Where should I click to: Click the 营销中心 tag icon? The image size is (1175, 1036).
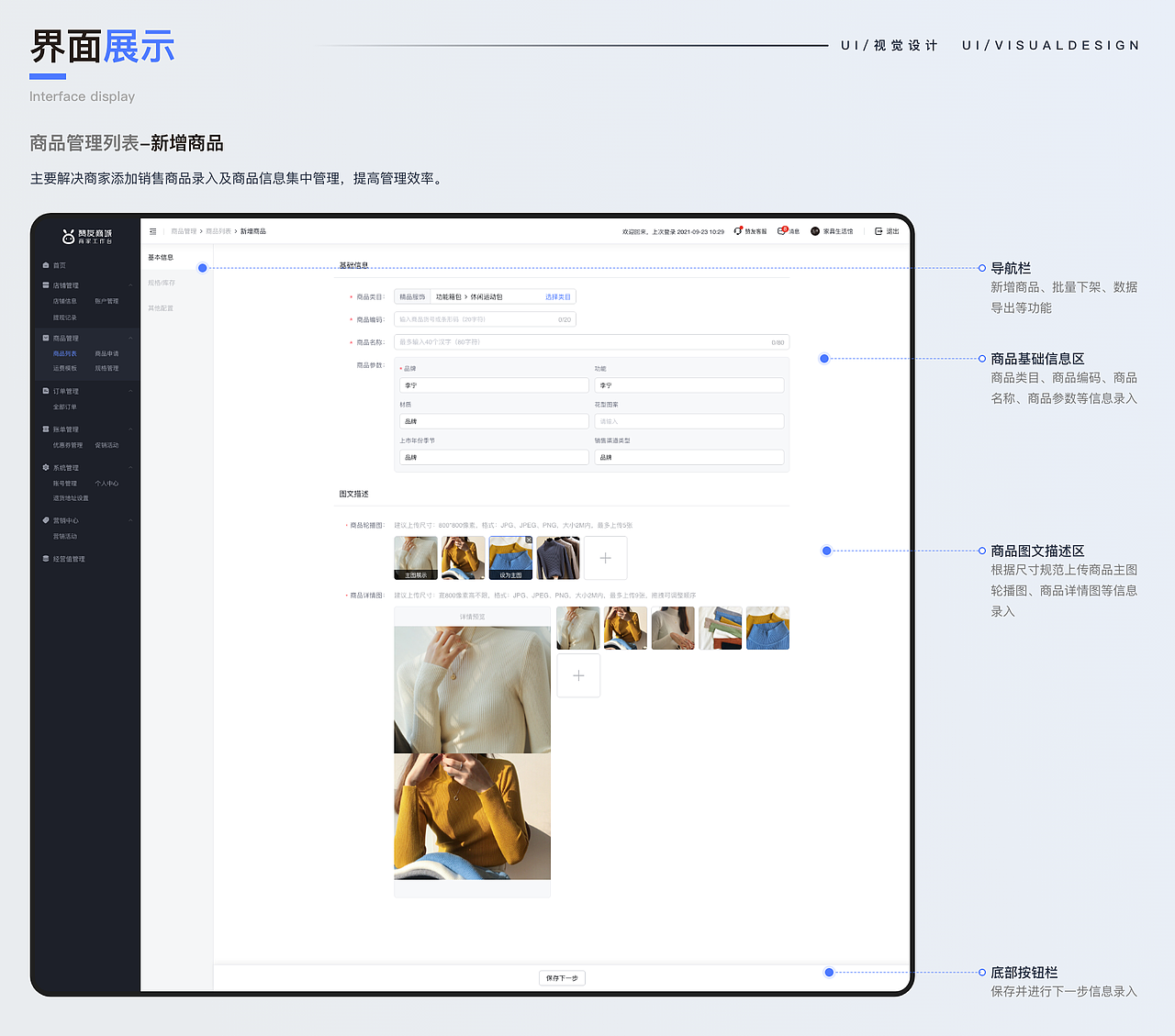coord(46,520)
